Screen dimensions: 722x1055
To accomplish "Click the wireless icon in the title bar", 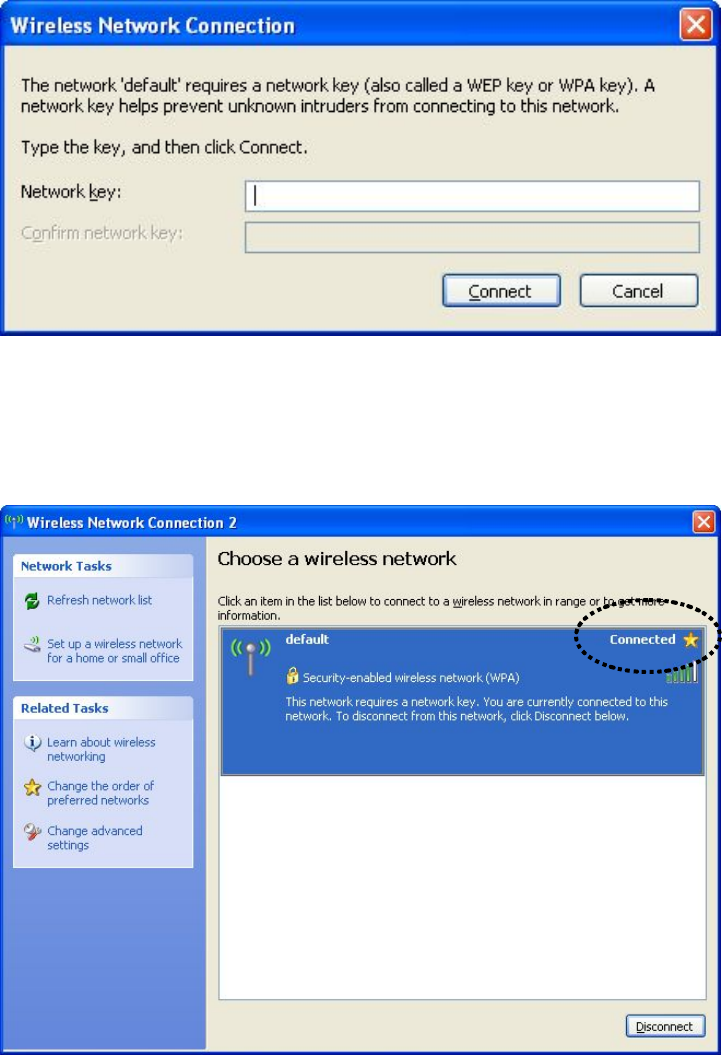I will [13, 521].
